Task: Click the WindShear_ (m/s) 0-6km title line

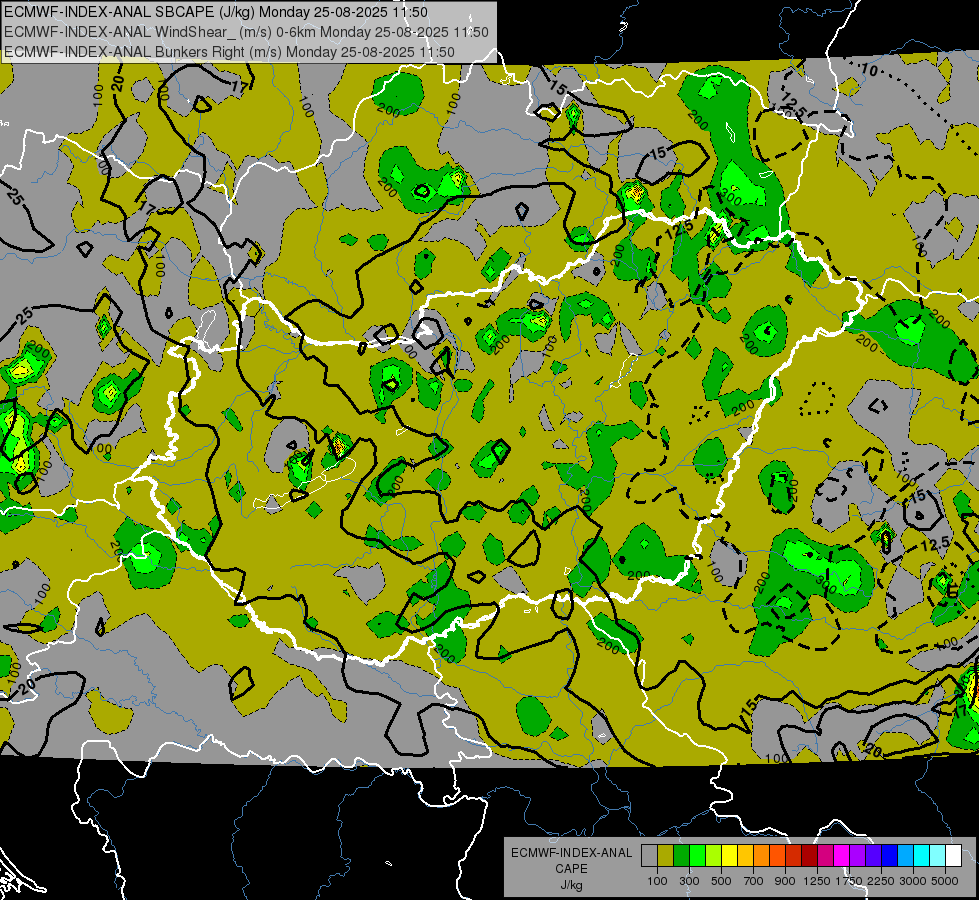Action: pos(246,32)
